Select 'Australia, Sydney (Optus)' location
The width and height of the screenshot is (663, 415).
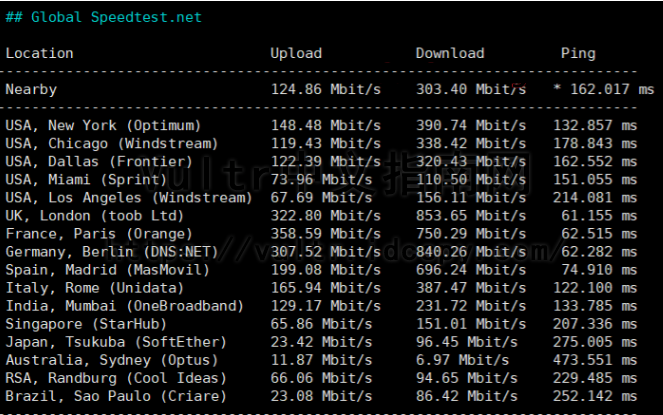112,361
